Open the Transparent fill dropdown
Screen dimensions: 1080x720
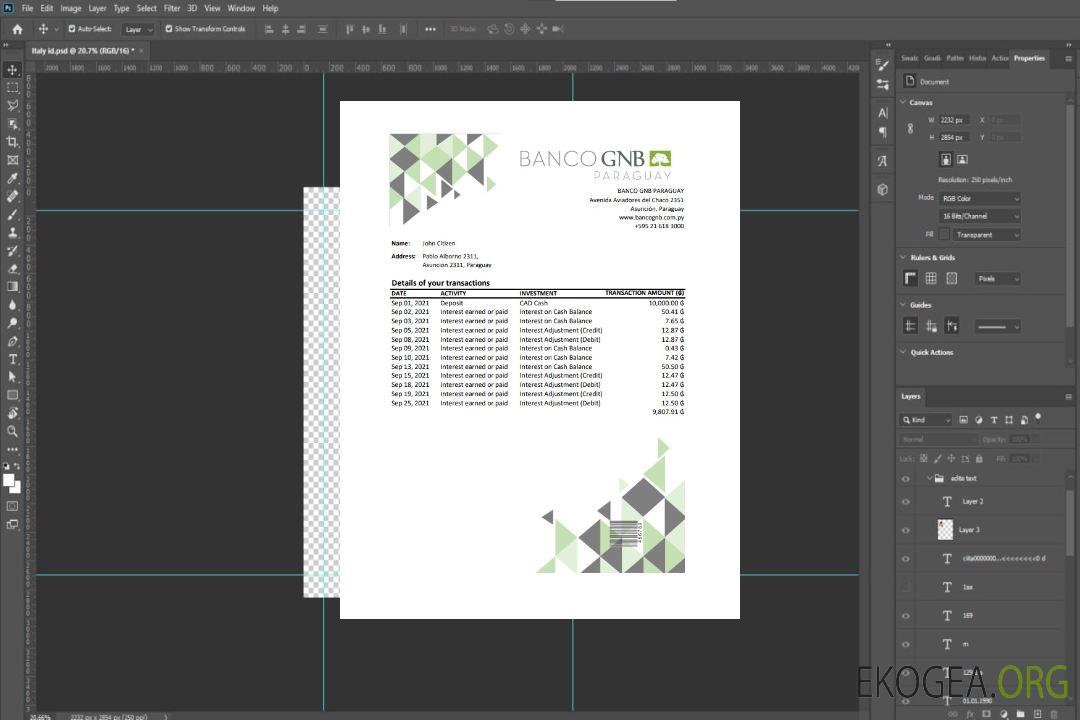(x=987, y=235)
